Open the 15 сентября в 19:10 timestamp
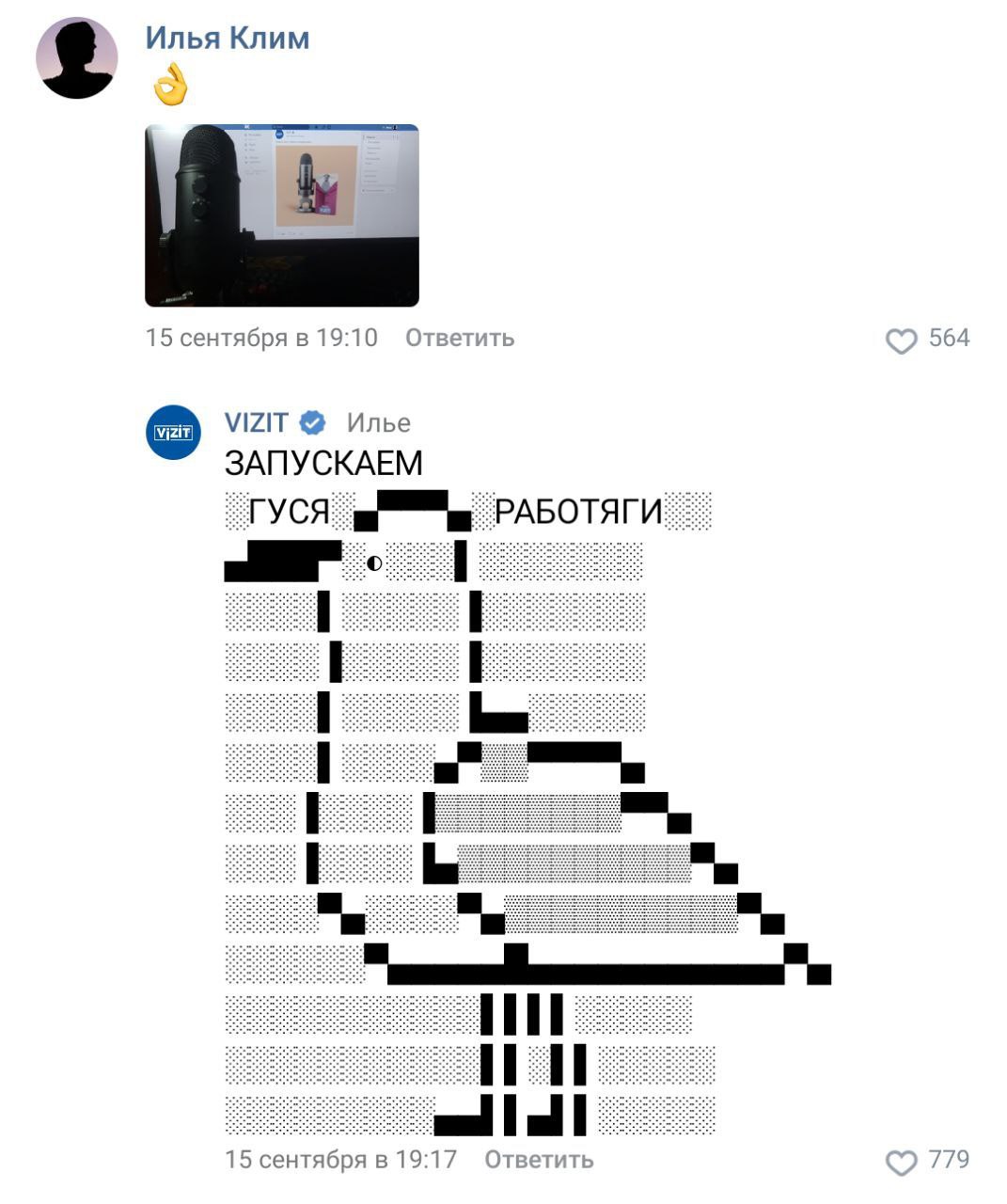1007x1204 pixels. [261, 338]
